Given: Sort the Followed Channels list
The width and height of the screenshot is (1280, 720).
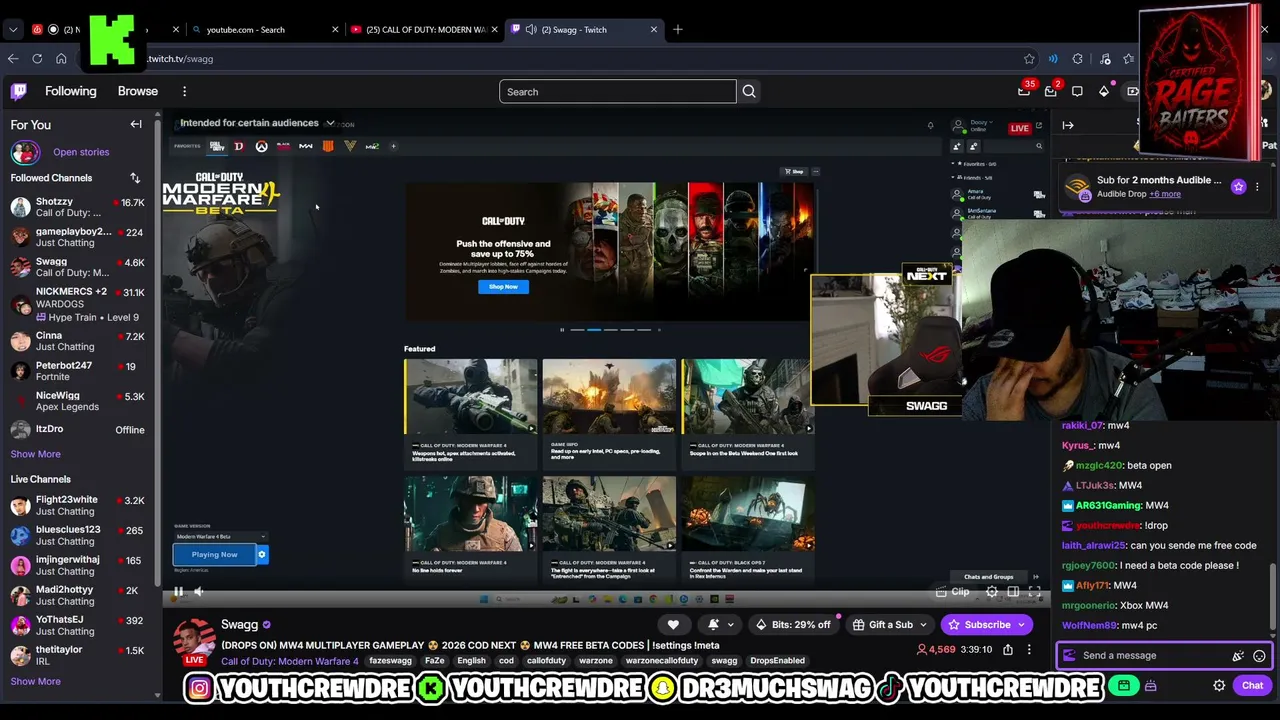Looking at the screenshot, I should [135, 178].
